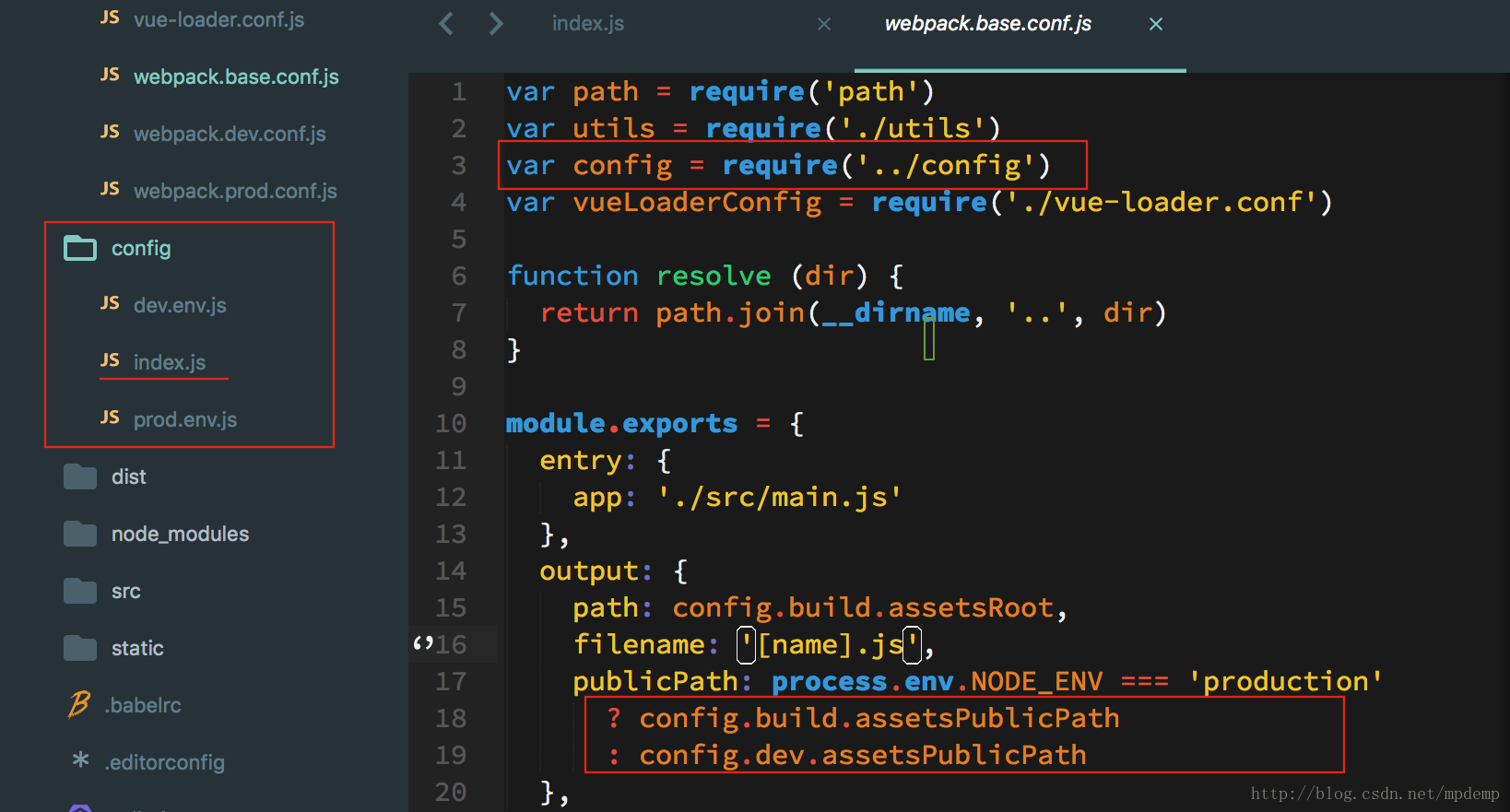Click JS icon beside index.js in sidebar

(110, 360)
